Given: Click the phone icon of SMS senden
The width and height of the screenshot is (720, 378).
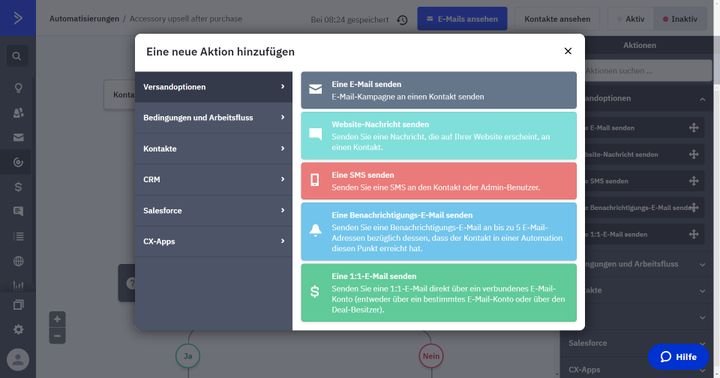Looking at the screenshot, I should (315, 180).
